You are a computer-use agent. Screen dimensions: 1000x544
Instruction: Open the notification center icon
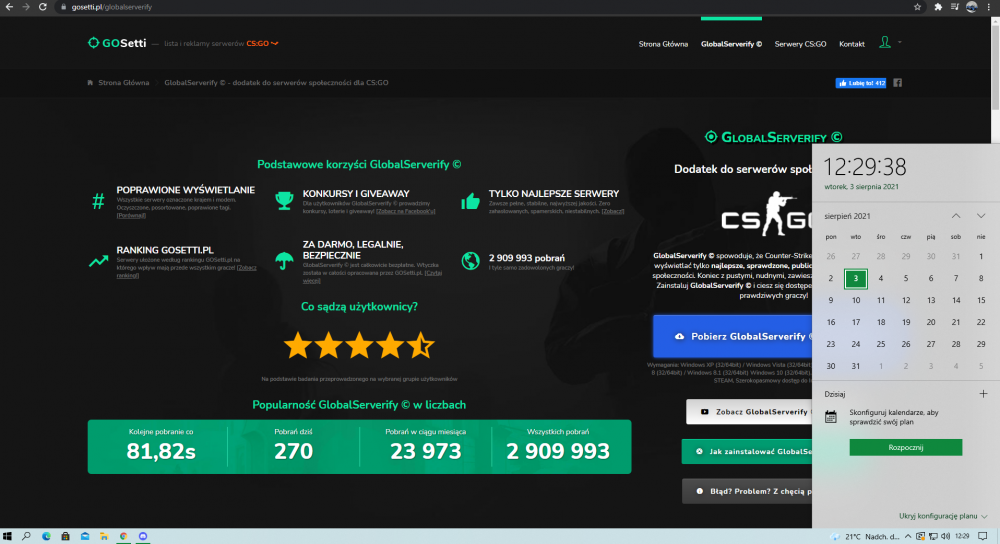pyautogui.click(x=983, y=536)
